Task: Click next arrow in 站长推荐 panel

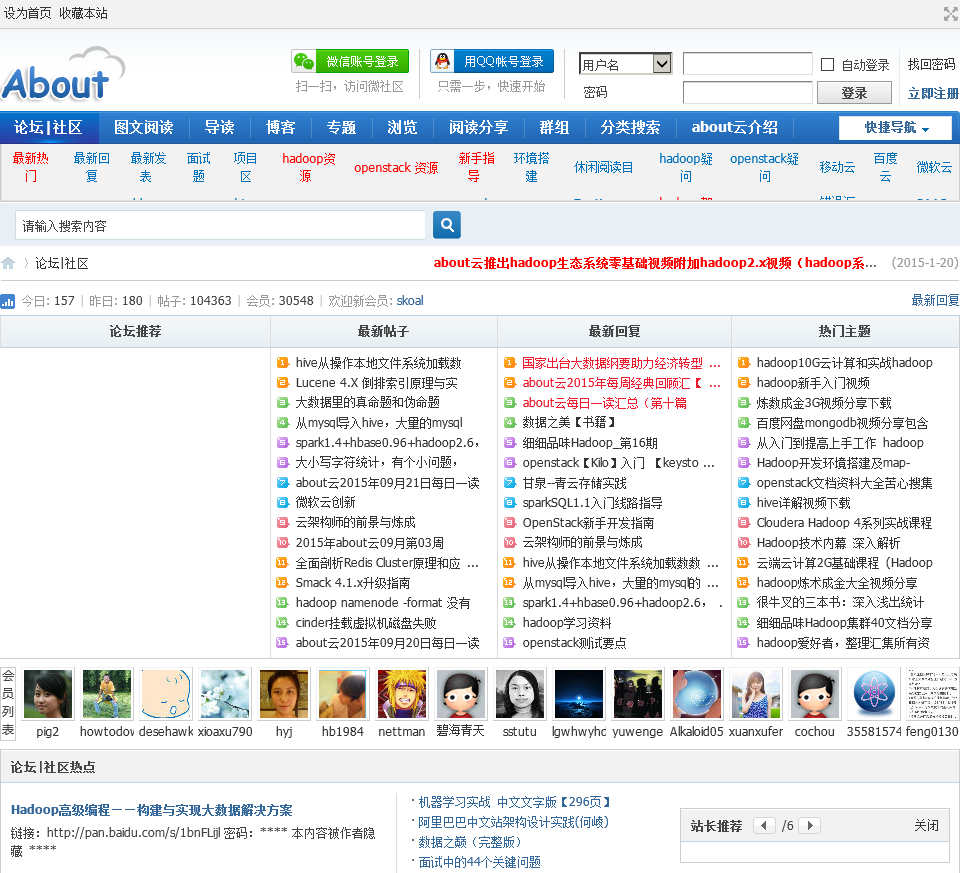Action: [x=810, y=825]
